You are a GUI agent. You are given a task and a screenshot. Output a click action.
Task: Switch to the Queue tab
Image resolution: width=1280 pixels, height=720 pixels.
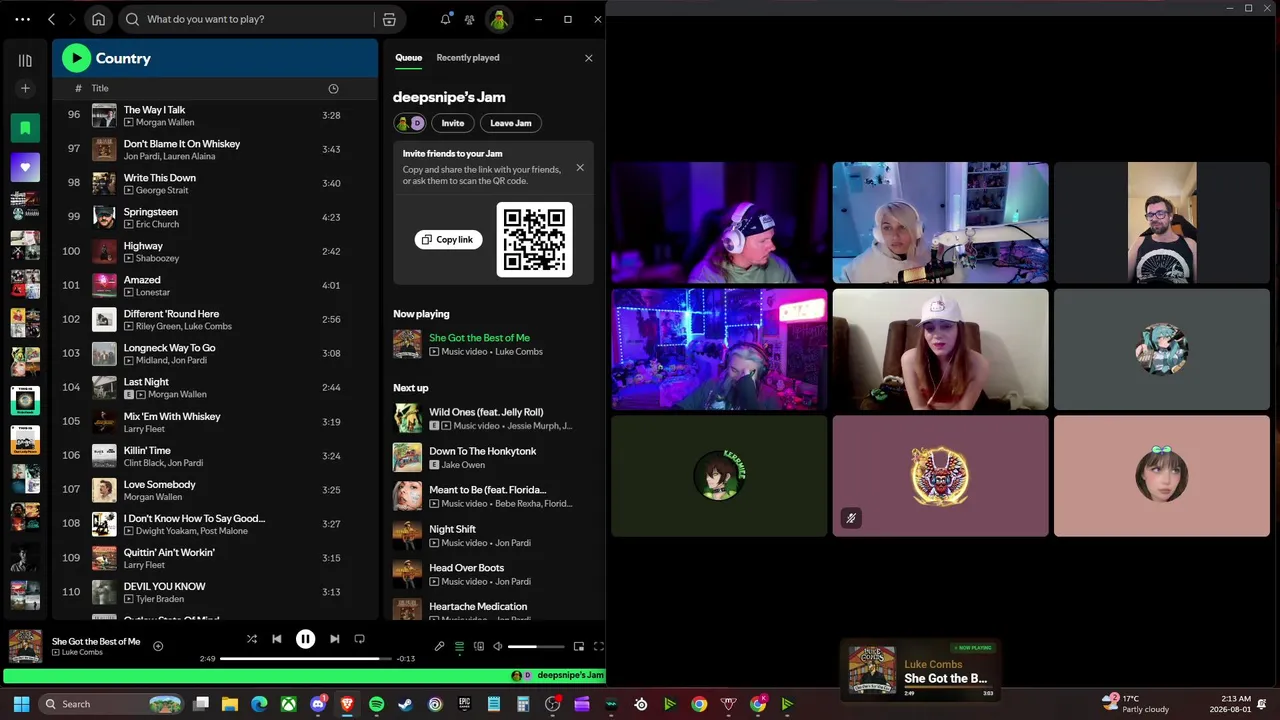click(x=408, y=58)
